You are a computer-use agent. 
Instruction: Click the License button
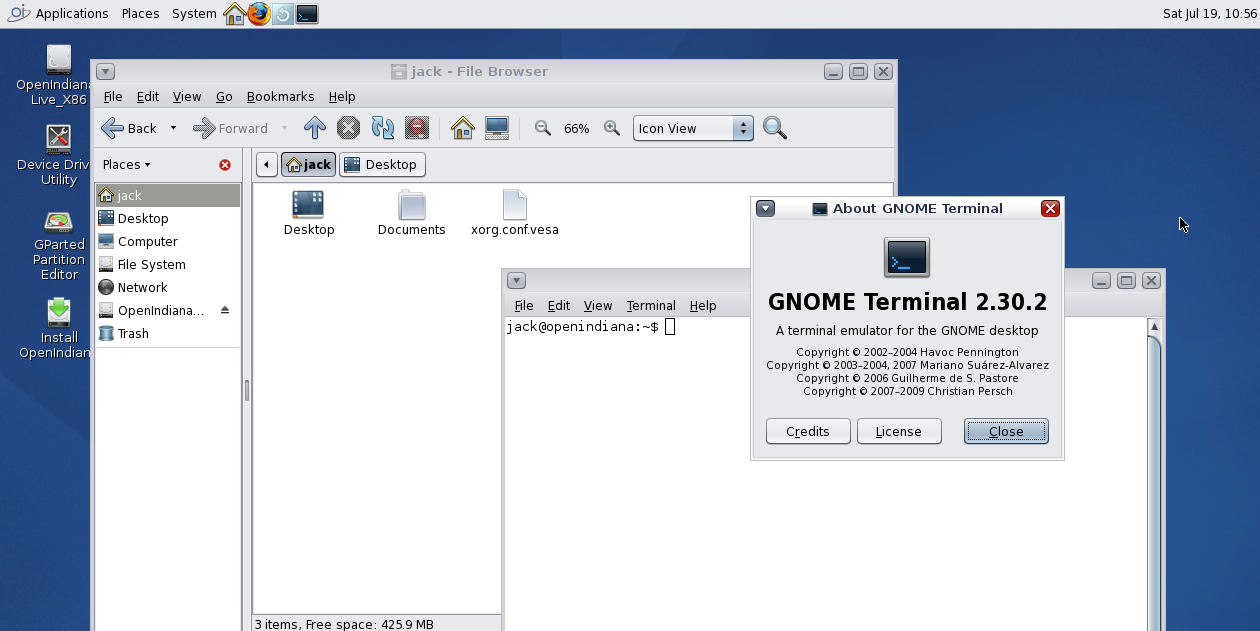pyautogui.click(x=899, y=431)
